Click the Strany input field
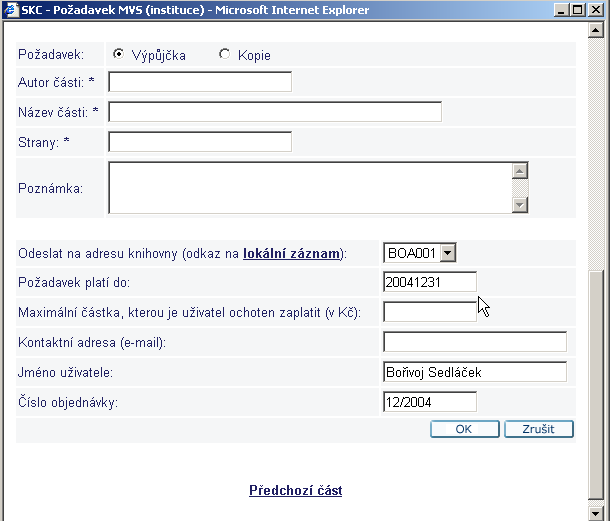Viewport: 610px width, 521px height. click(200, 142)
